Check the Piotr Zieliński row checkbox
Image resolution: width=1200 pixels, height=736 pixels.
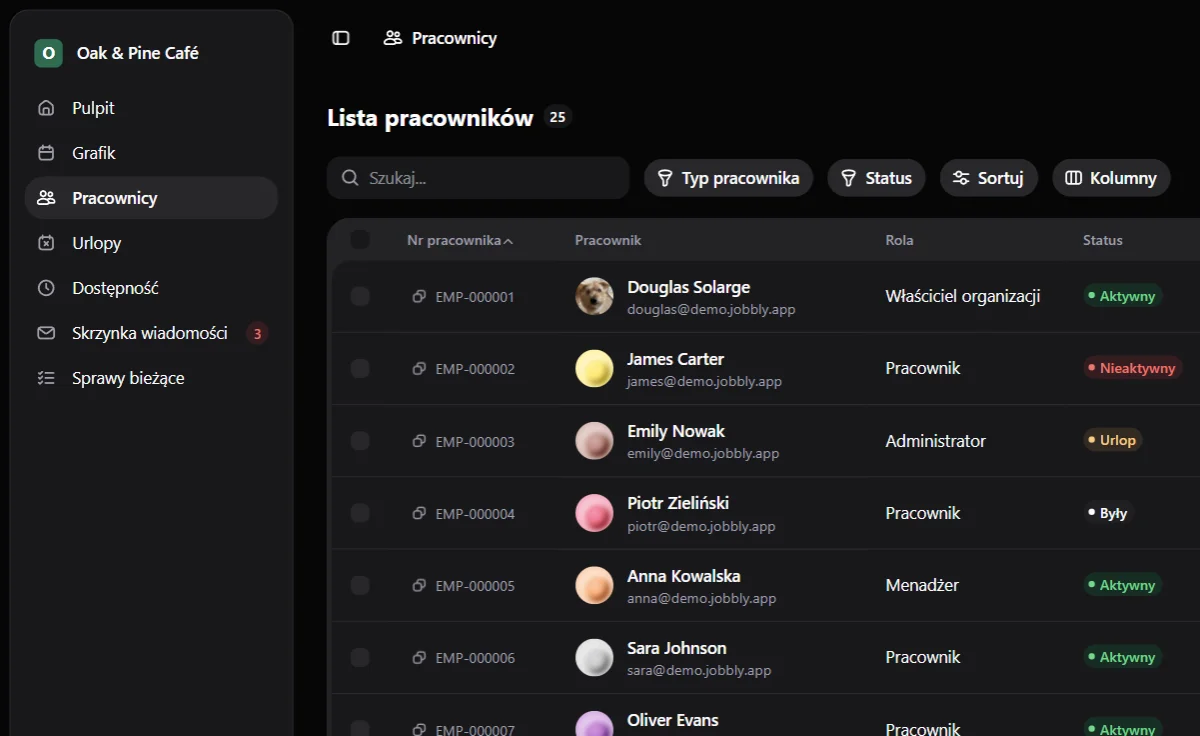(x=360, y=513)
